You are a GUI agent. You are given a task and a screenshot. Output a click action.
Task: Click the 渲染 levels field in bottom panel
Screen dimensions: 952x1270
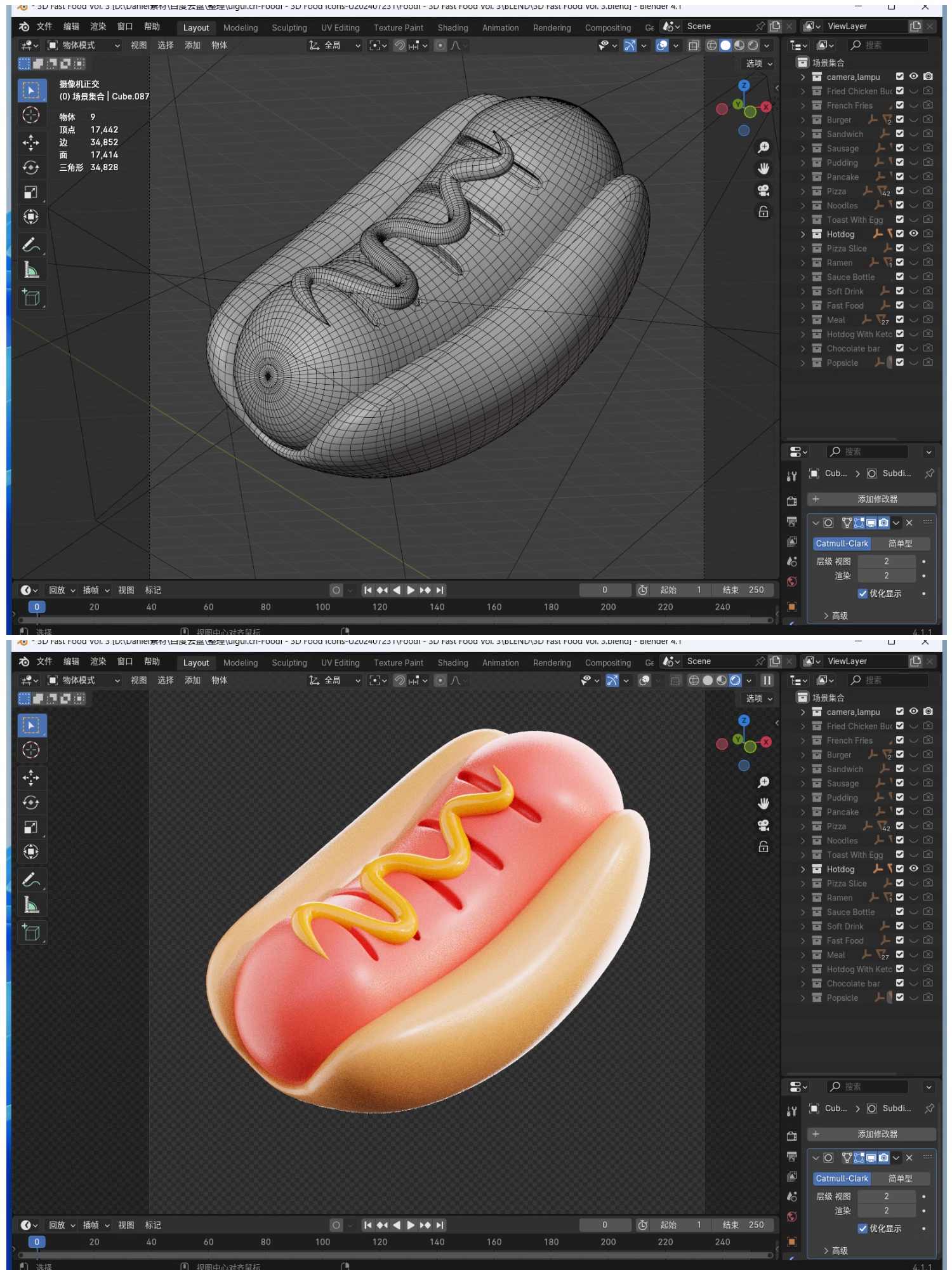pyautogui.click(x=887, y=1211)
